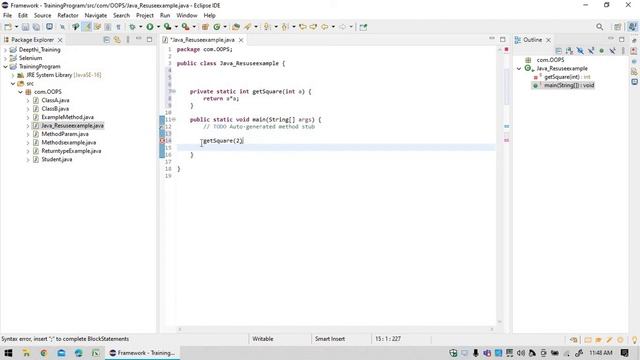640x360 pixels.
Task: Click the Framework - Training taskbar button
Action: pos(142,353)
